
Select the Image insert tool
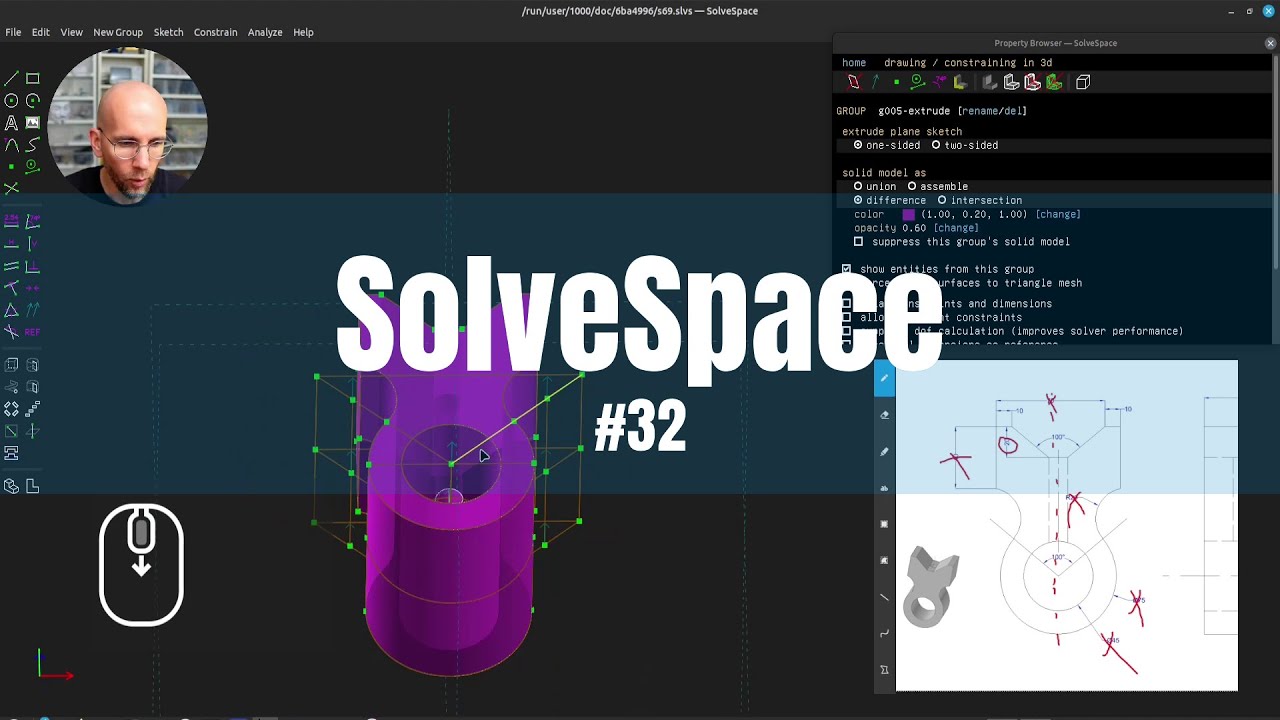click(33, 123)
